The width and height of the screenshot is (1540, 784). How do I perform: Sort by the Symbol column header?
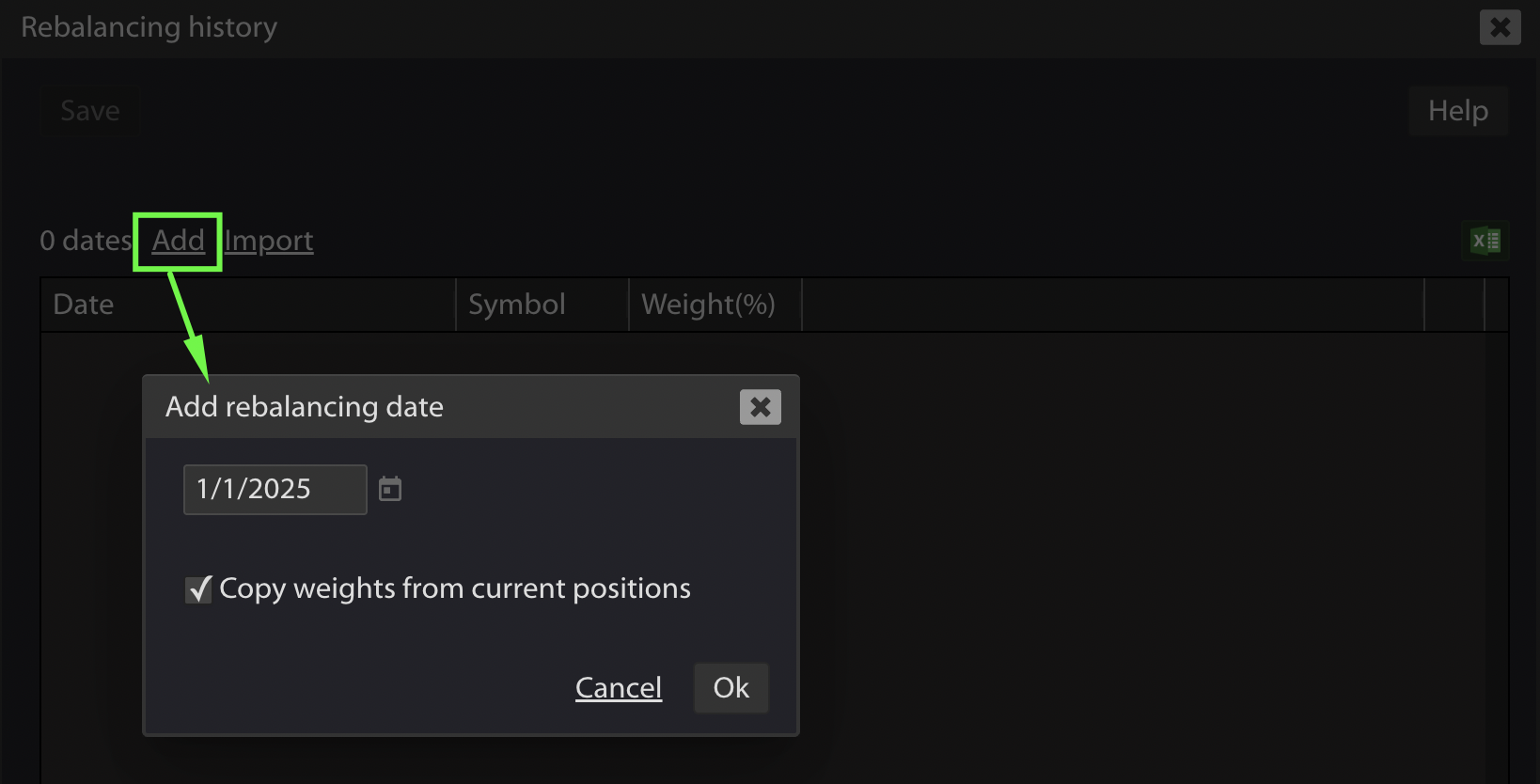pyautogui.click(x=542, y=305)
